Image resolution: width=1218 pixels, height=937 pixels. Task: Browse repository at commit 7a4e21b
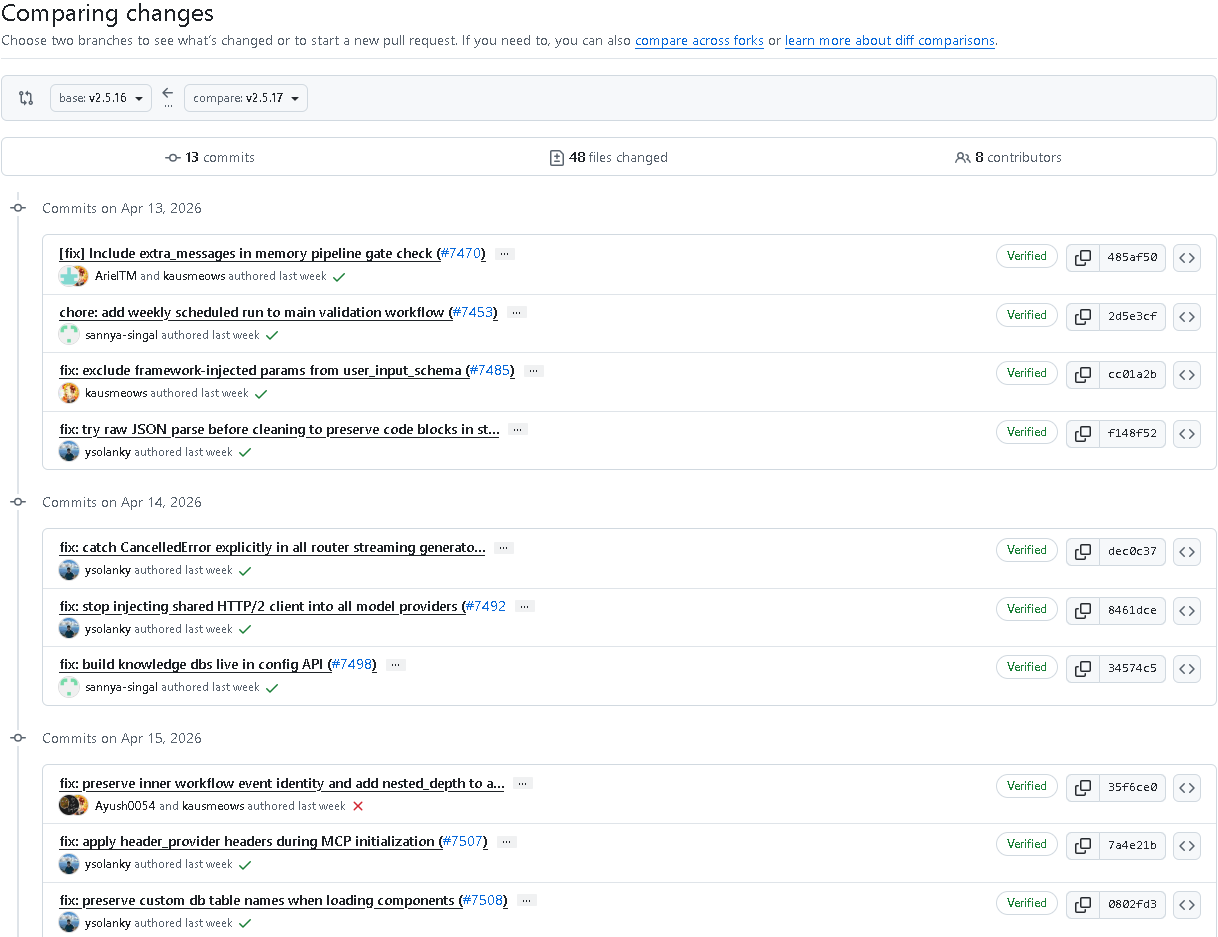click(1186, 845)
